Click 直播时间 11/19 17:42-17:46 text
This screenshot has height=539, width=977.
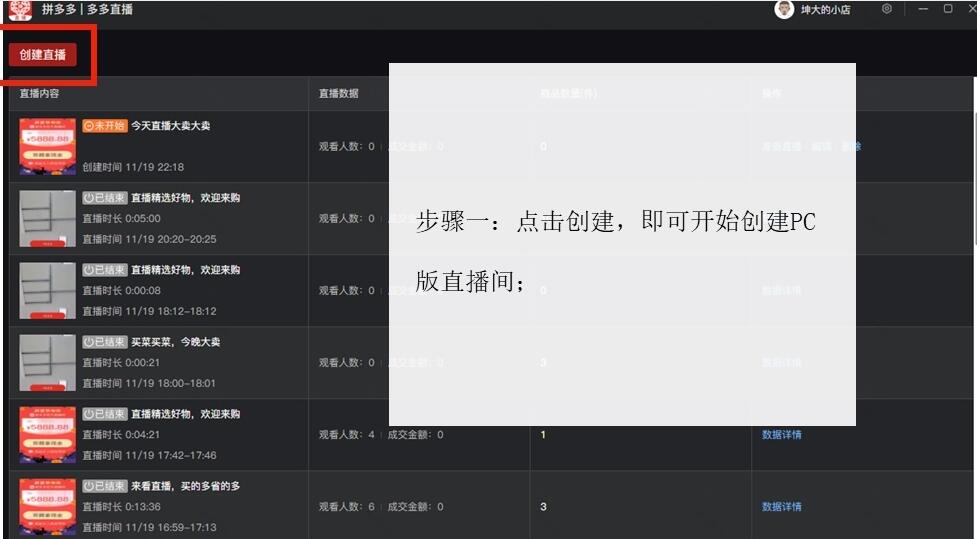tap(150, 456)
